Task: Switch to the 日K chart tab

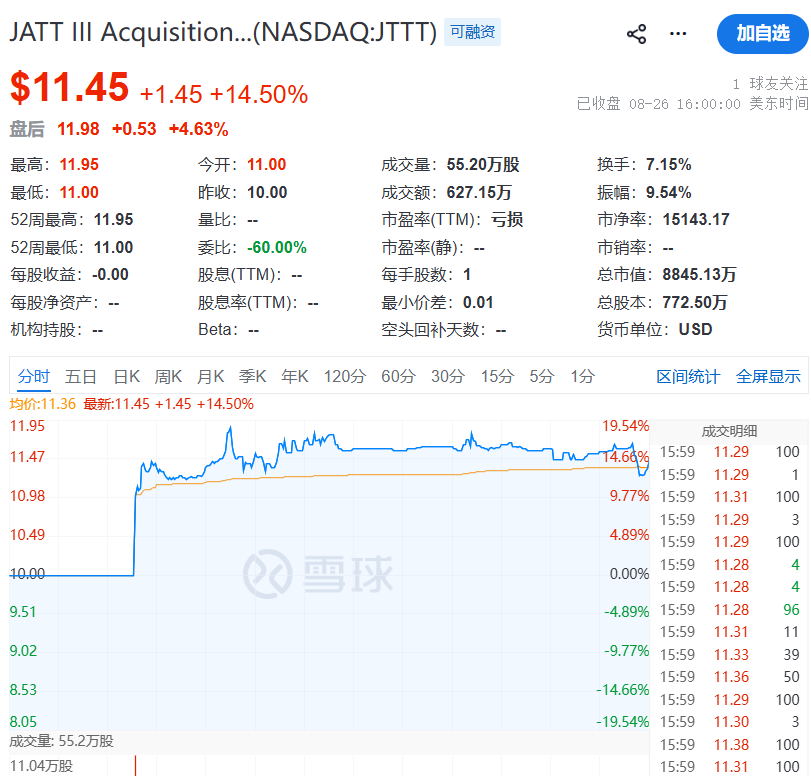Action: (x=127, y=376)
